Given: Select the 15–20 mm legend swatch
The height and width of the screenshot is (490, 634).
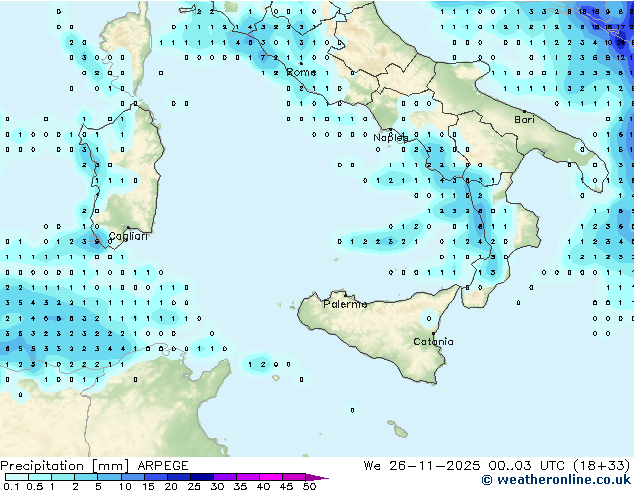Looking at the screenshot, I should click(155, 477).
